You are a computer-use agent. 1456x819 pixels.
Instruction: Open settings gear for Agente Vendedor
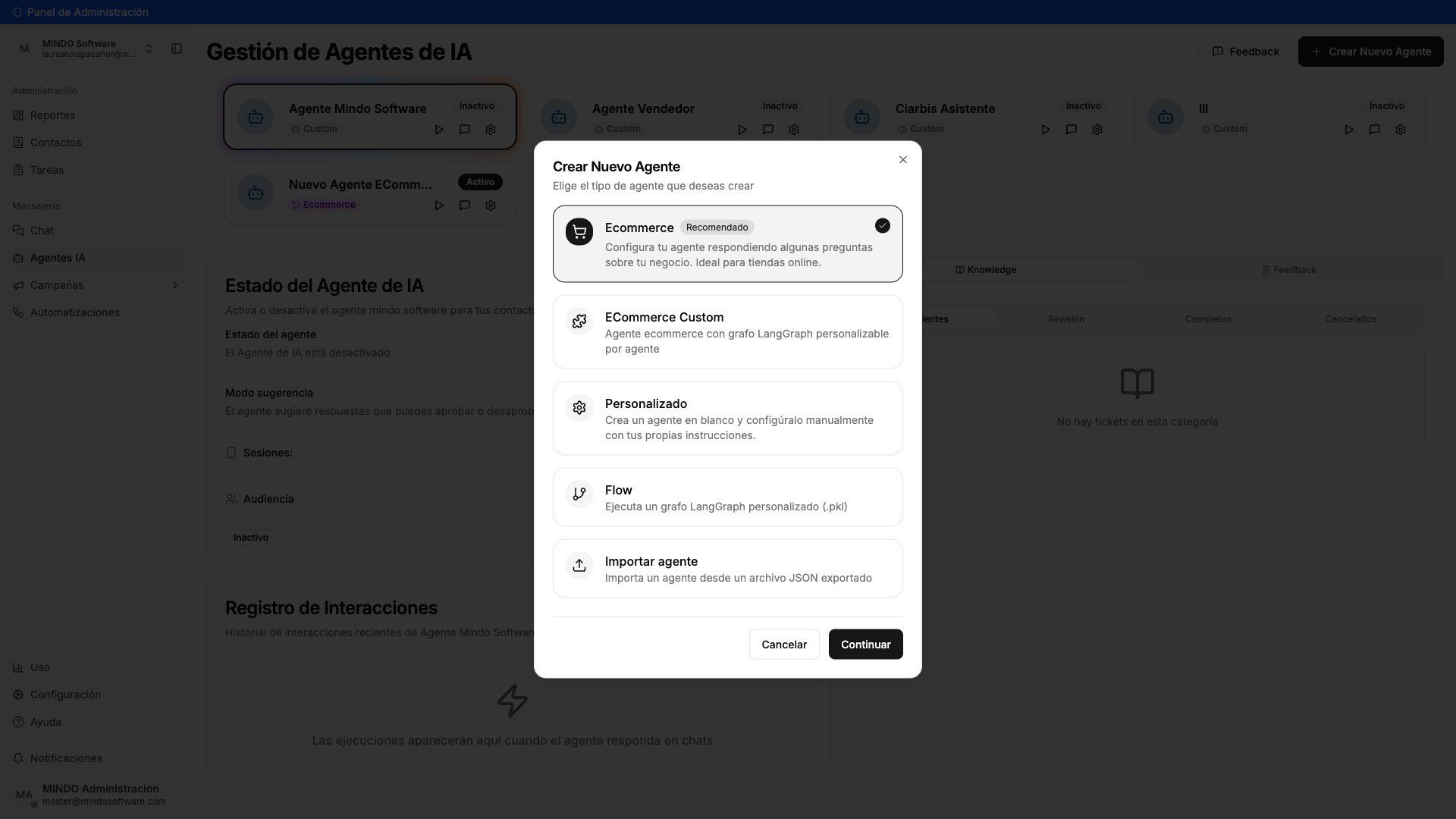point(794,130)
